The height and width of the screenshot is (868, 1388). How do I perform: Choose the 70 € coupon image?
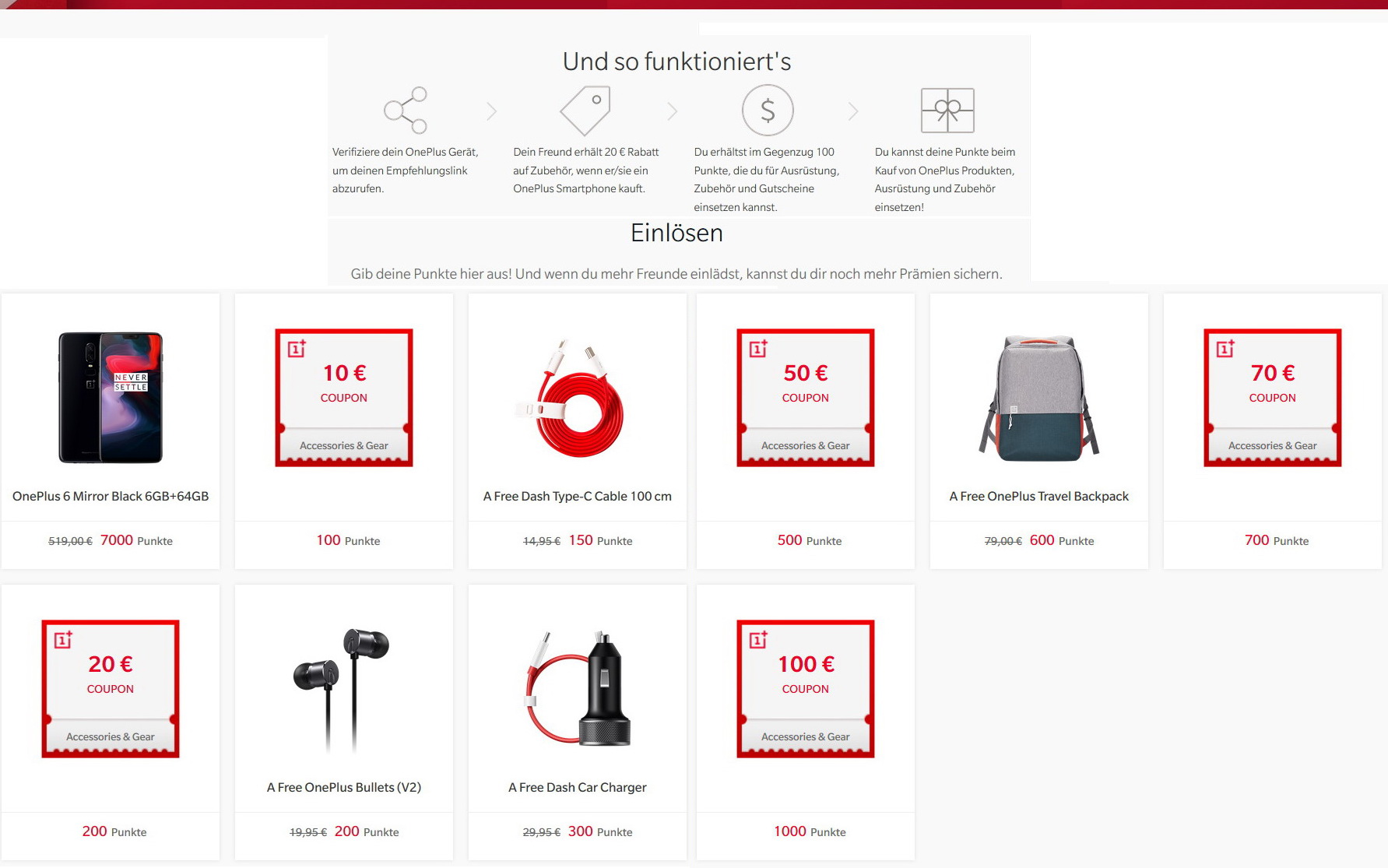click(x=1273, y=398)
